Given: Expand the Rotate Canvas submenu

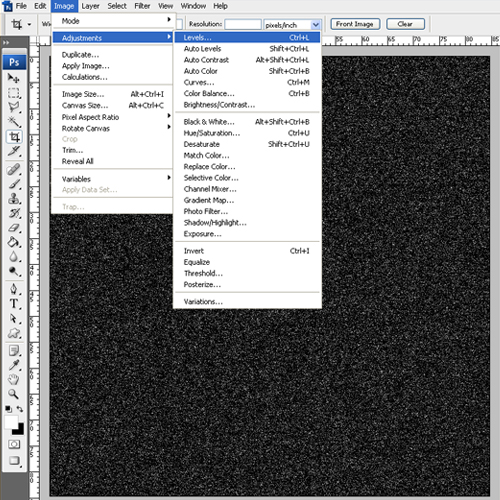Looking at the screenshot, I should point(112,128).
